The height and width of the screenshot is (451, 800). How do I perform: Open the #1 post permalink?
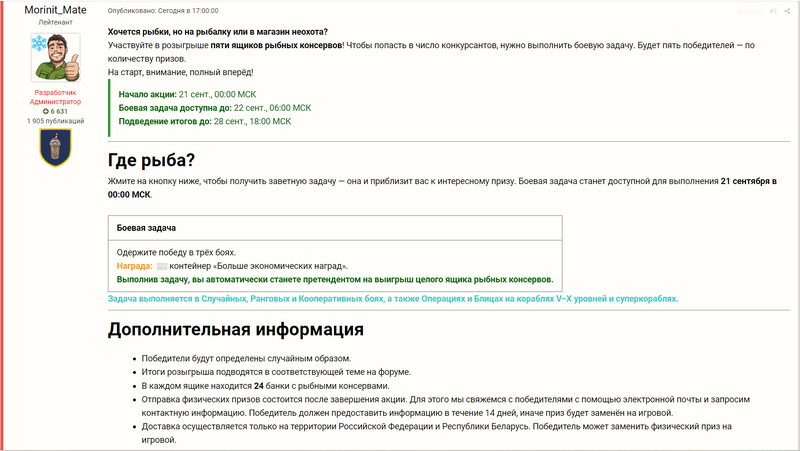pos(773,11)
